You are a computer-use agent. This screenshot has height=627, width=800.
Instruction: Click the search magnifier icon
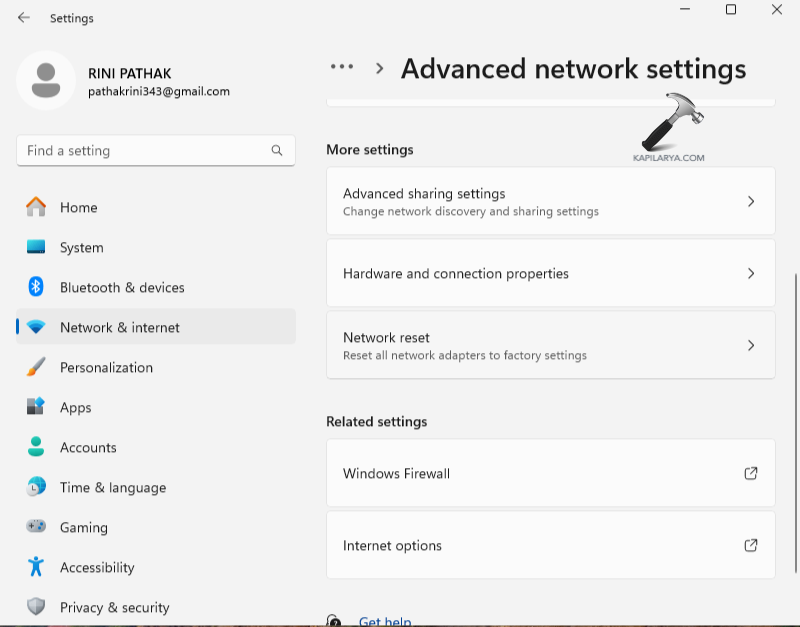point(277,151)
